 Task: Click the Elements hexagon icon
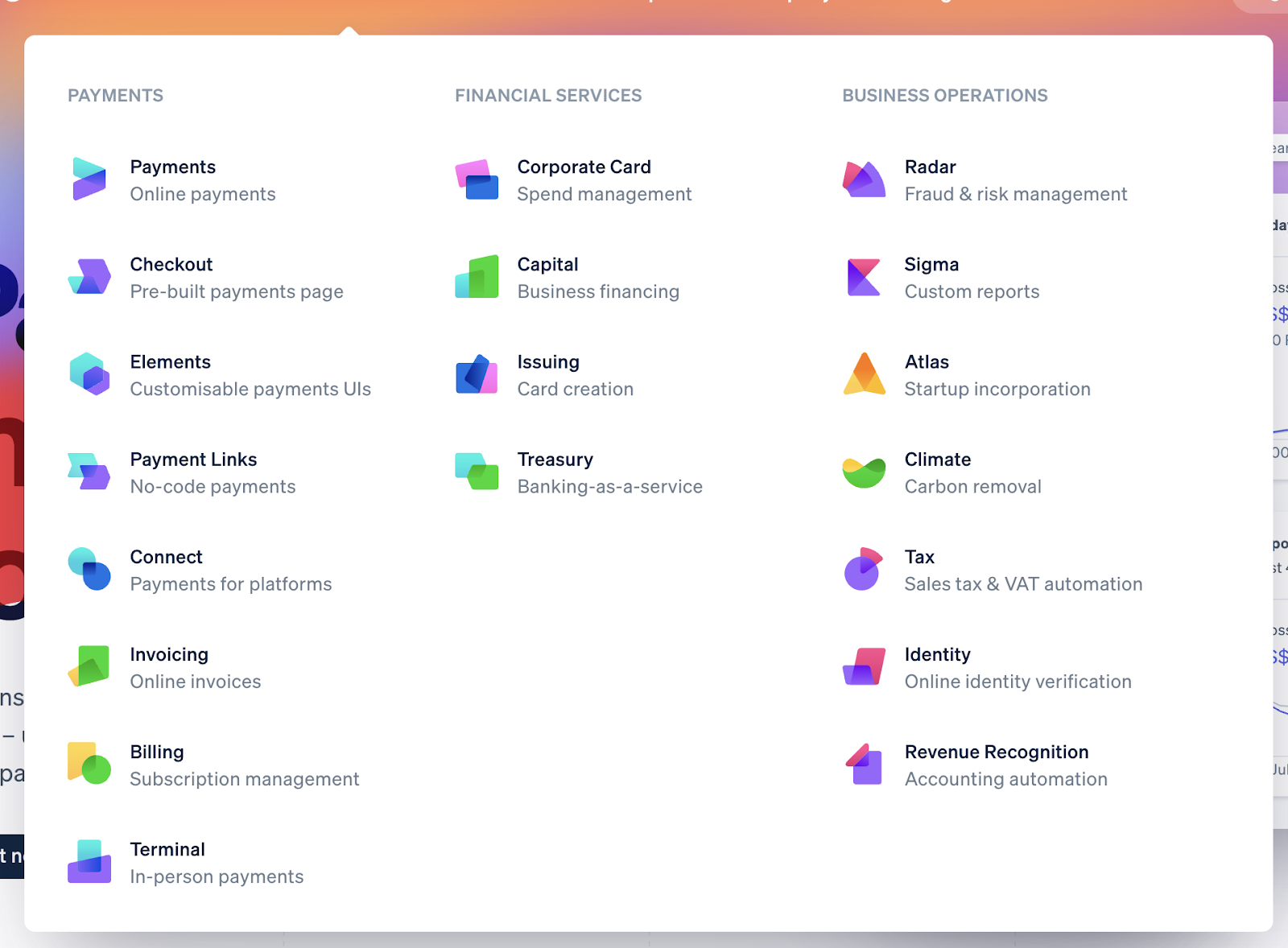(x=89, y=374)
